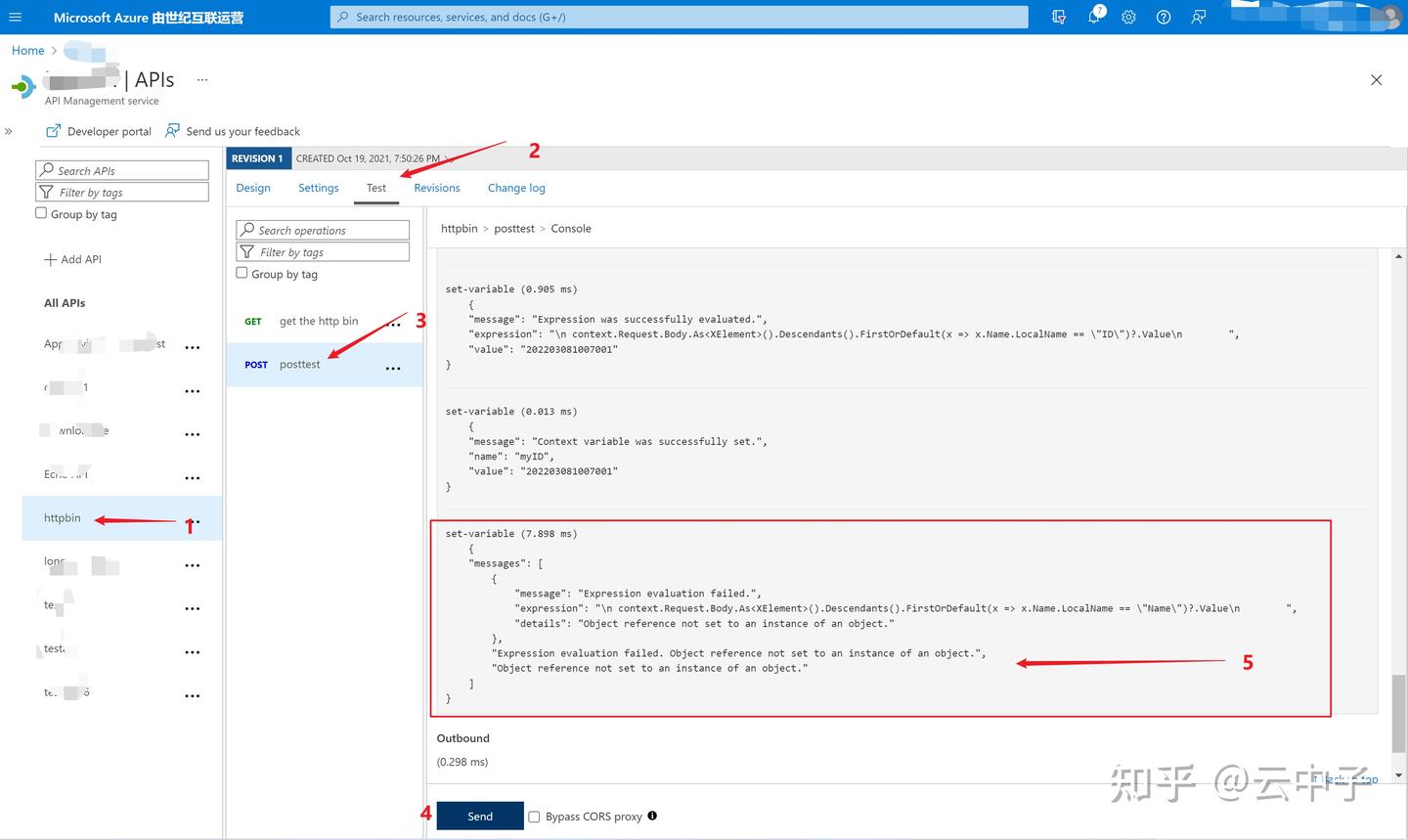Open the ellipsis menu of the second API below httpbin

pyautogui.click(x=193, y=608)
